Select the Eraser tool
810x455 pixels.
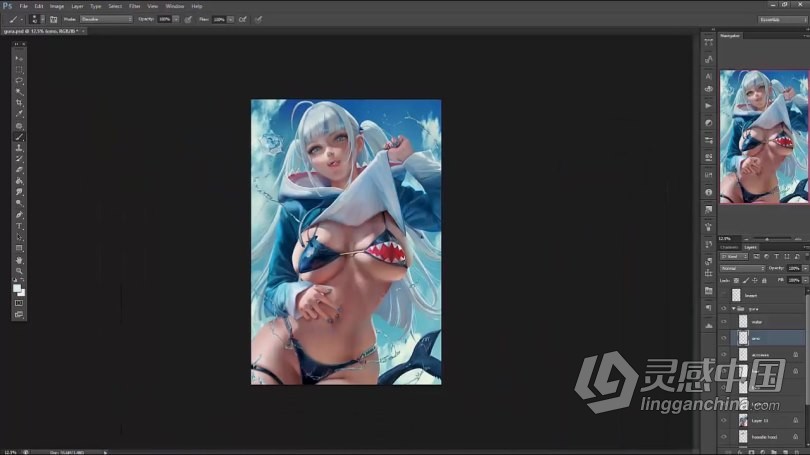pyautogui.click(x=19, y=170)
